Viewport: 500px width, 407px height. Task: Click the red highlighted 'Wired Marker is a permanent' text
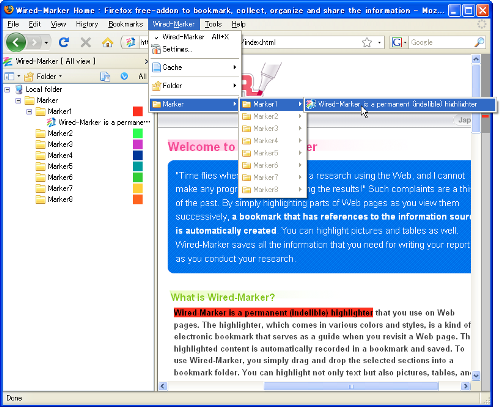pyautogui.click(x=273, y=313)
